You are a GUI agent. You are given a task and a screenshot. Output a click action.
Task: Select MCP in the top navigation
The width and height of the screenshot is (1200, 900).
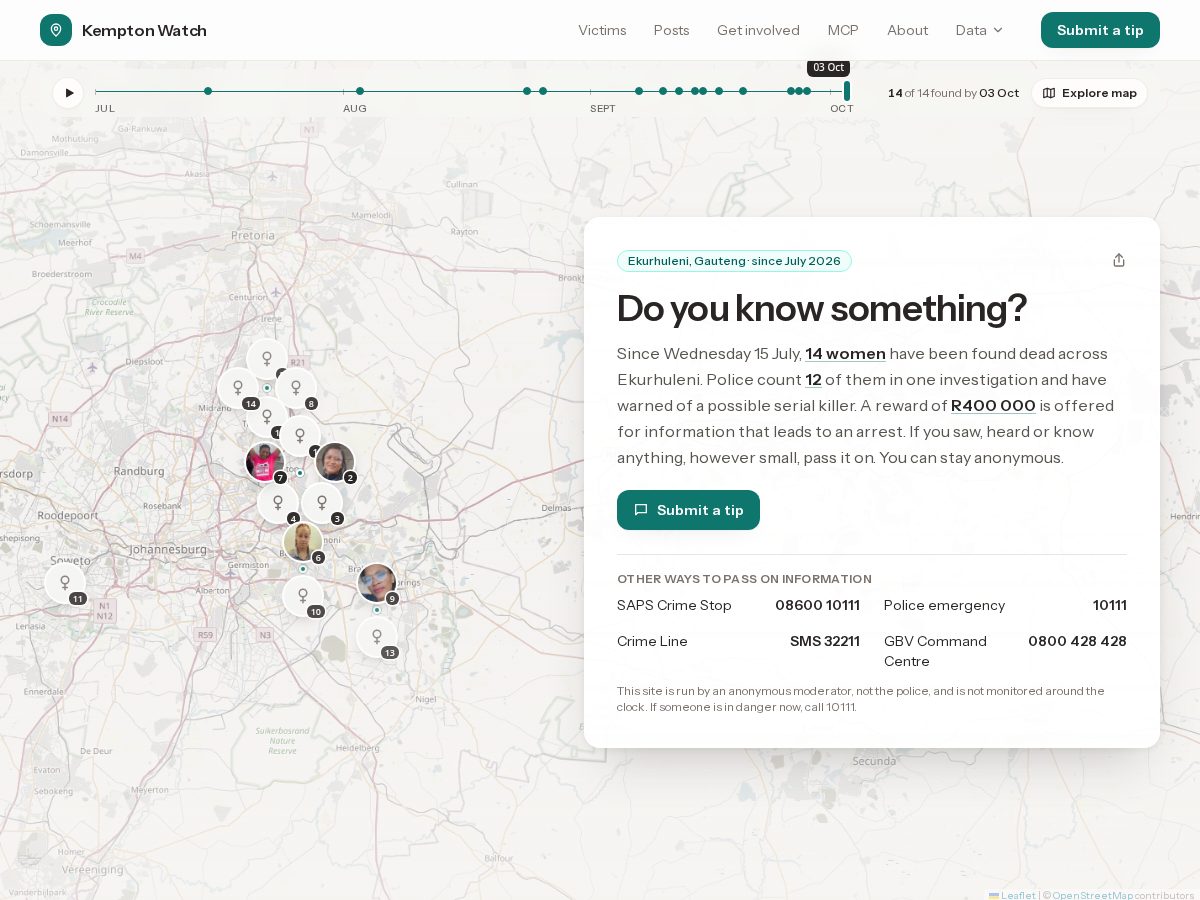(x=843, y=30)
